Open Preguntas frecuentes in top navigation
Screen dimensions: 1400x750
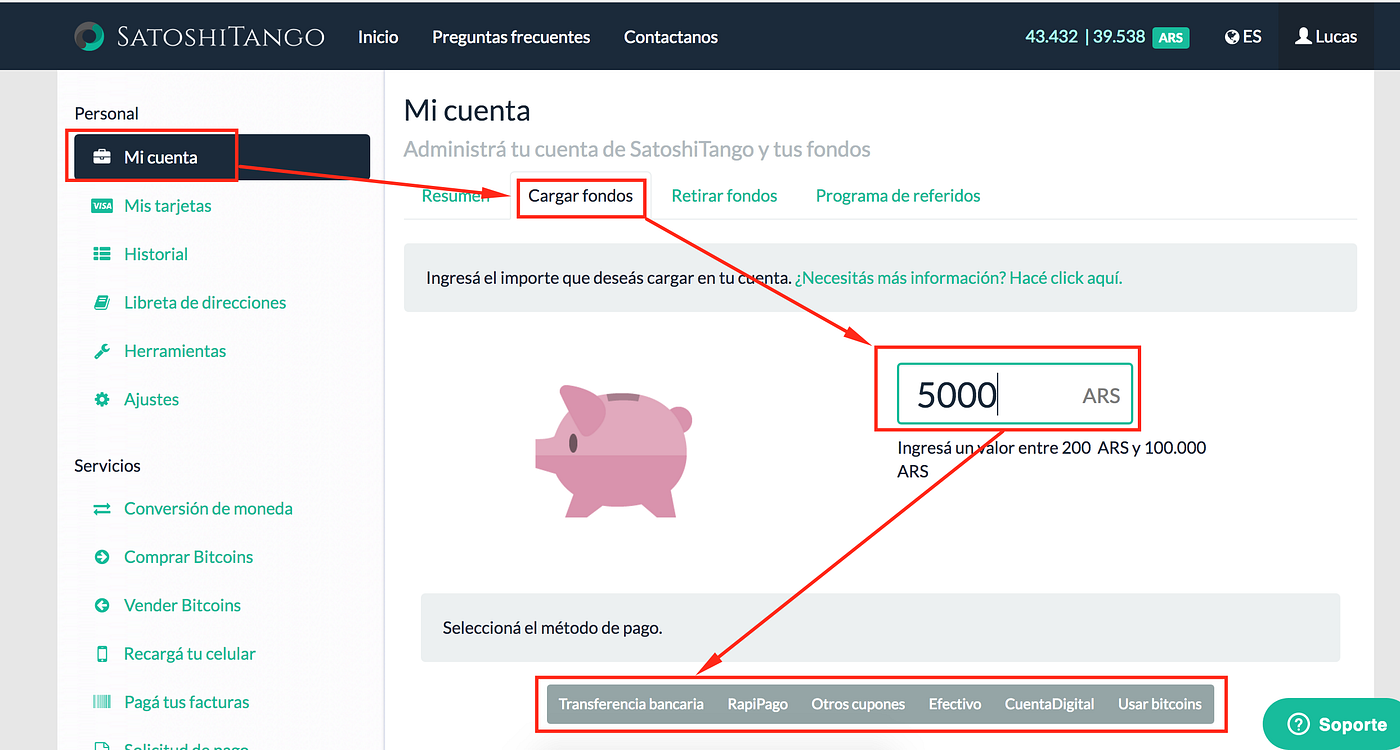tap(511, 37)
